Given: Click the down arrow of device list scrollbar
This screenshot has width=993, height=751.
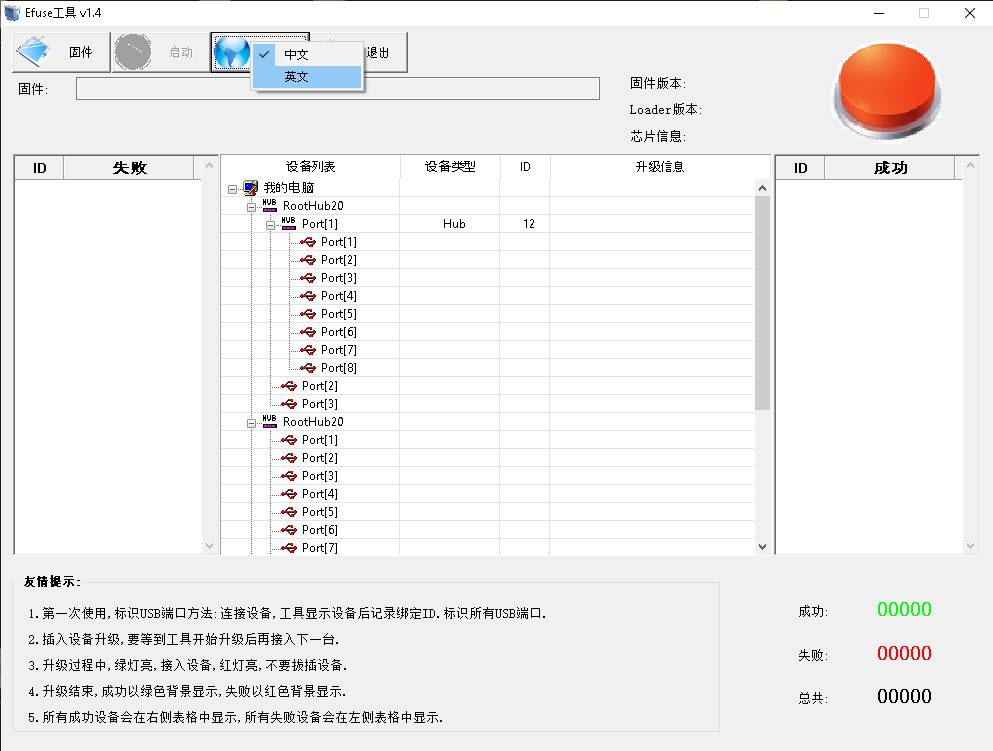Looking at the screenshot, I should (762, 545).
